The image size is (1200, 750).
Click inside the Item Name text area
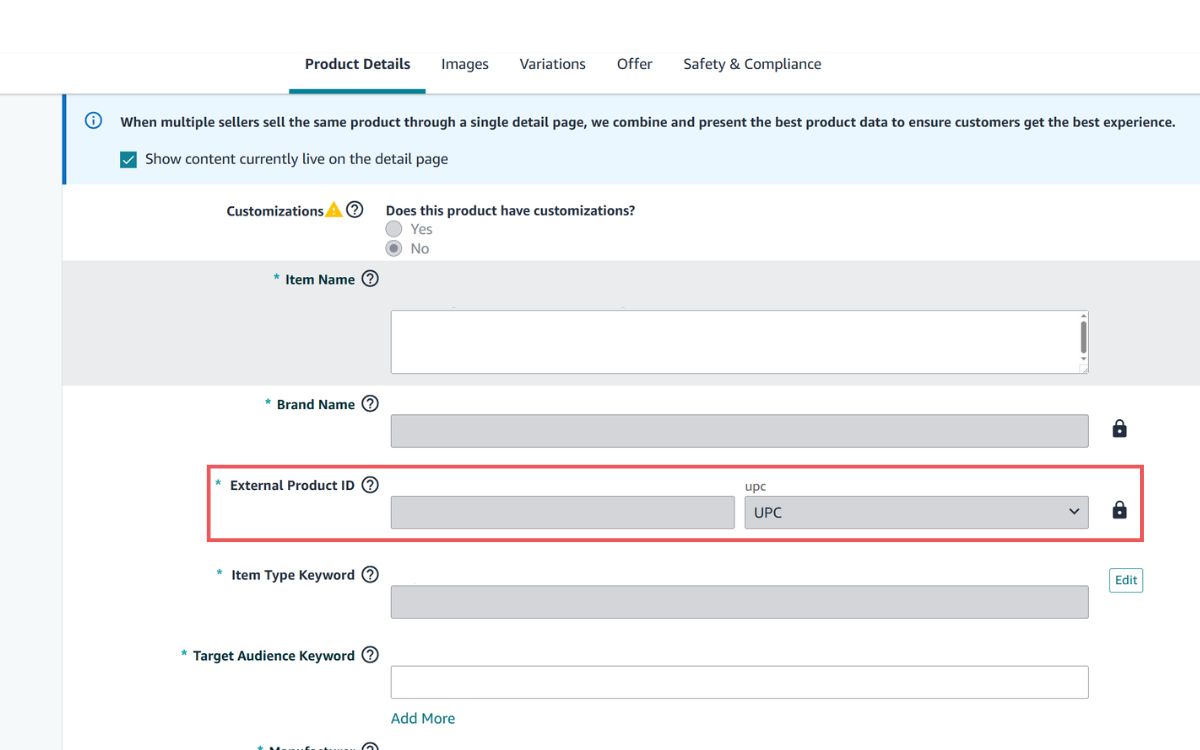(x=739, y=342)
